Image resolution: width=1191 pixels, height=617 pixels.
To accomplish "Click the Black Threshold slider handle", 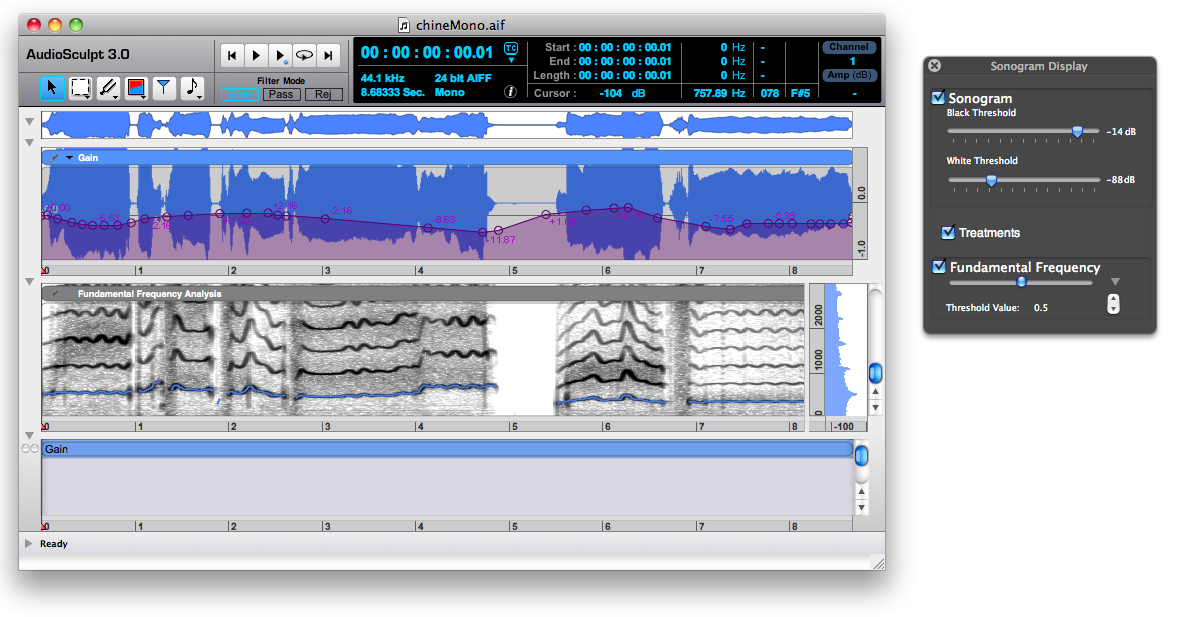I will point(1077,131).
